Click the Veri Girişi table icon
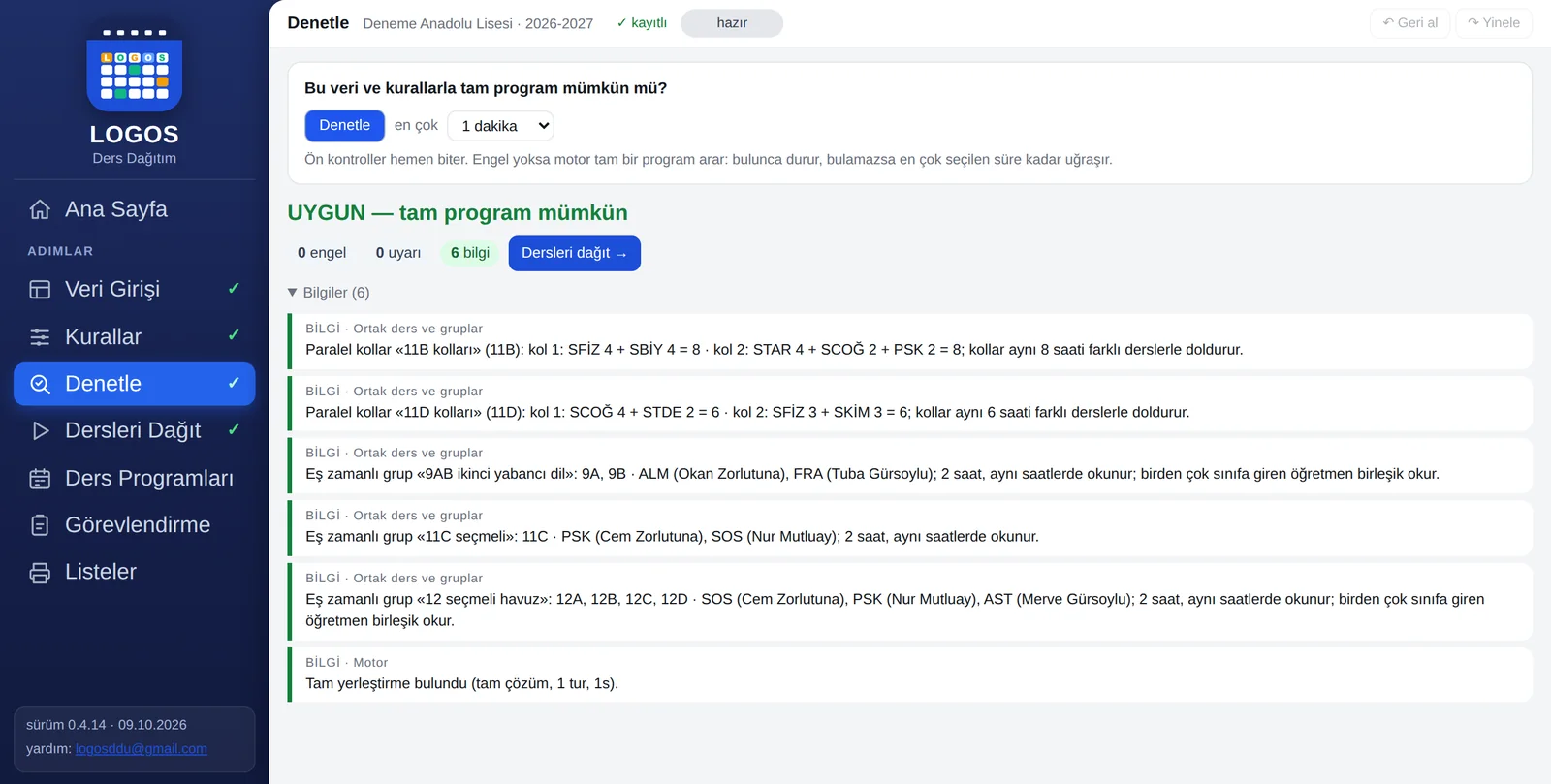 click(40, 289)
